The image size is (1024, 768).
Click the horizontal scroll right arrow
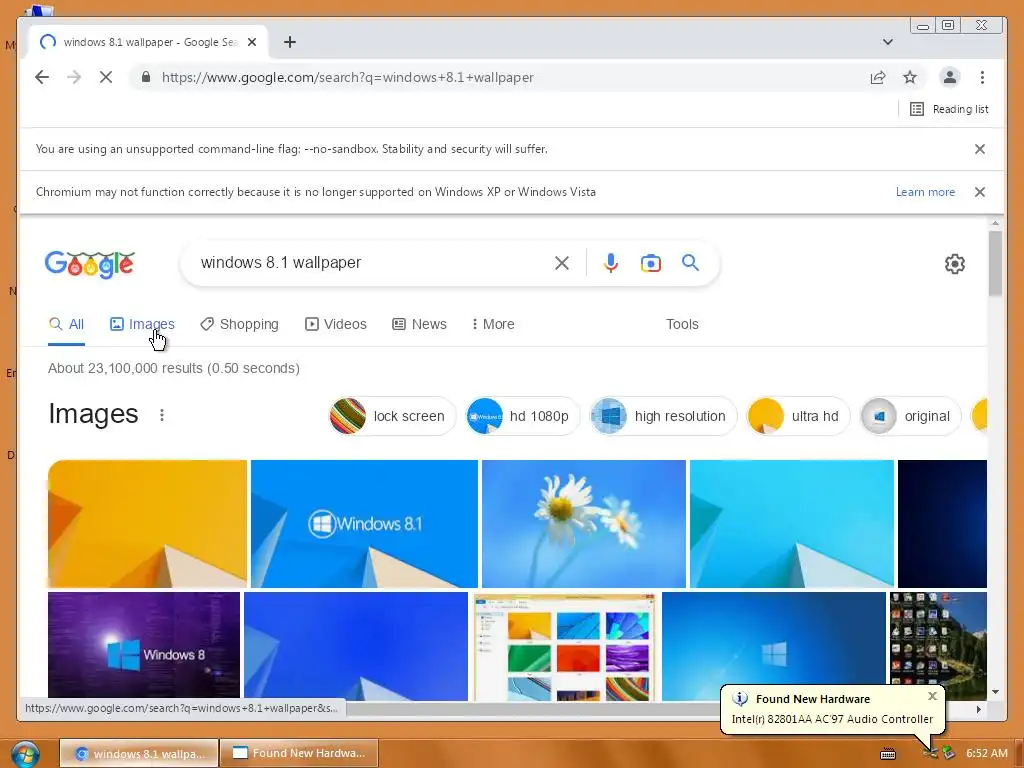pos(978,709)
